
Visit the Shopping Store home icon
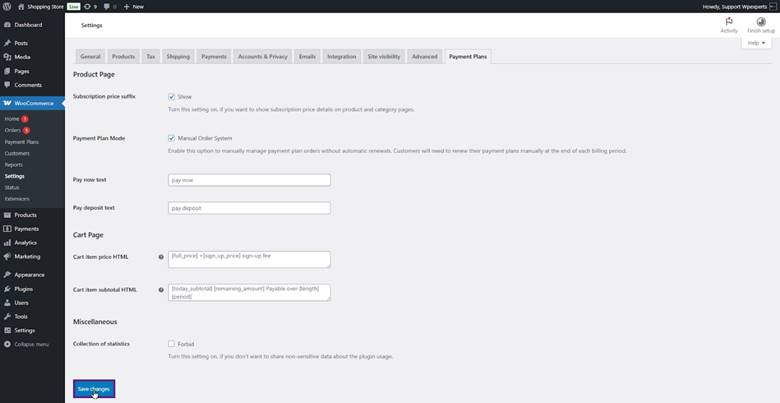pyautogui.click(x=21, y=6)
